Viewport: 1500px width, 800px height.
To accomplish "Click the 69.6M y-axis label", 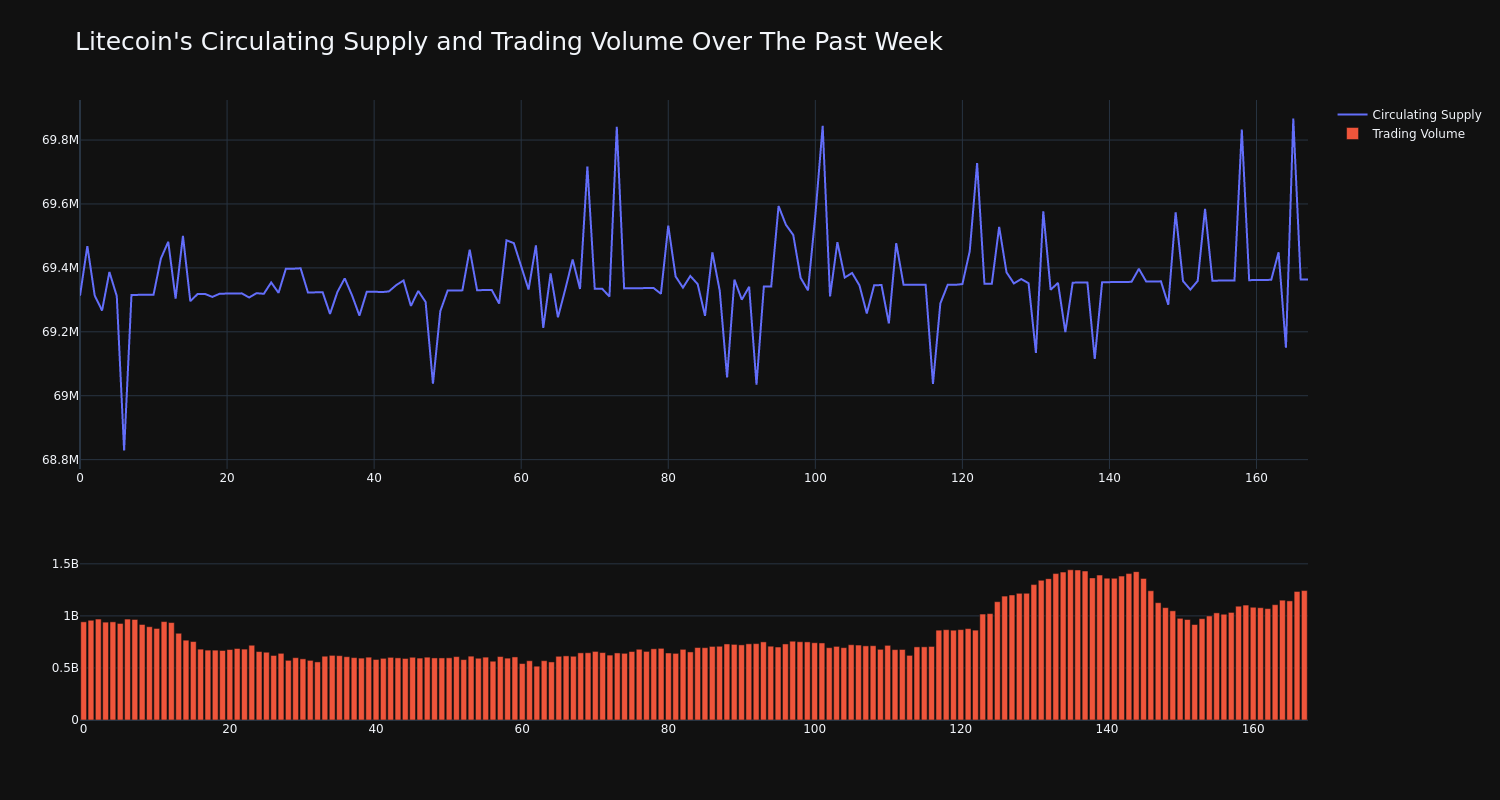I will click(x=60, y=204).
